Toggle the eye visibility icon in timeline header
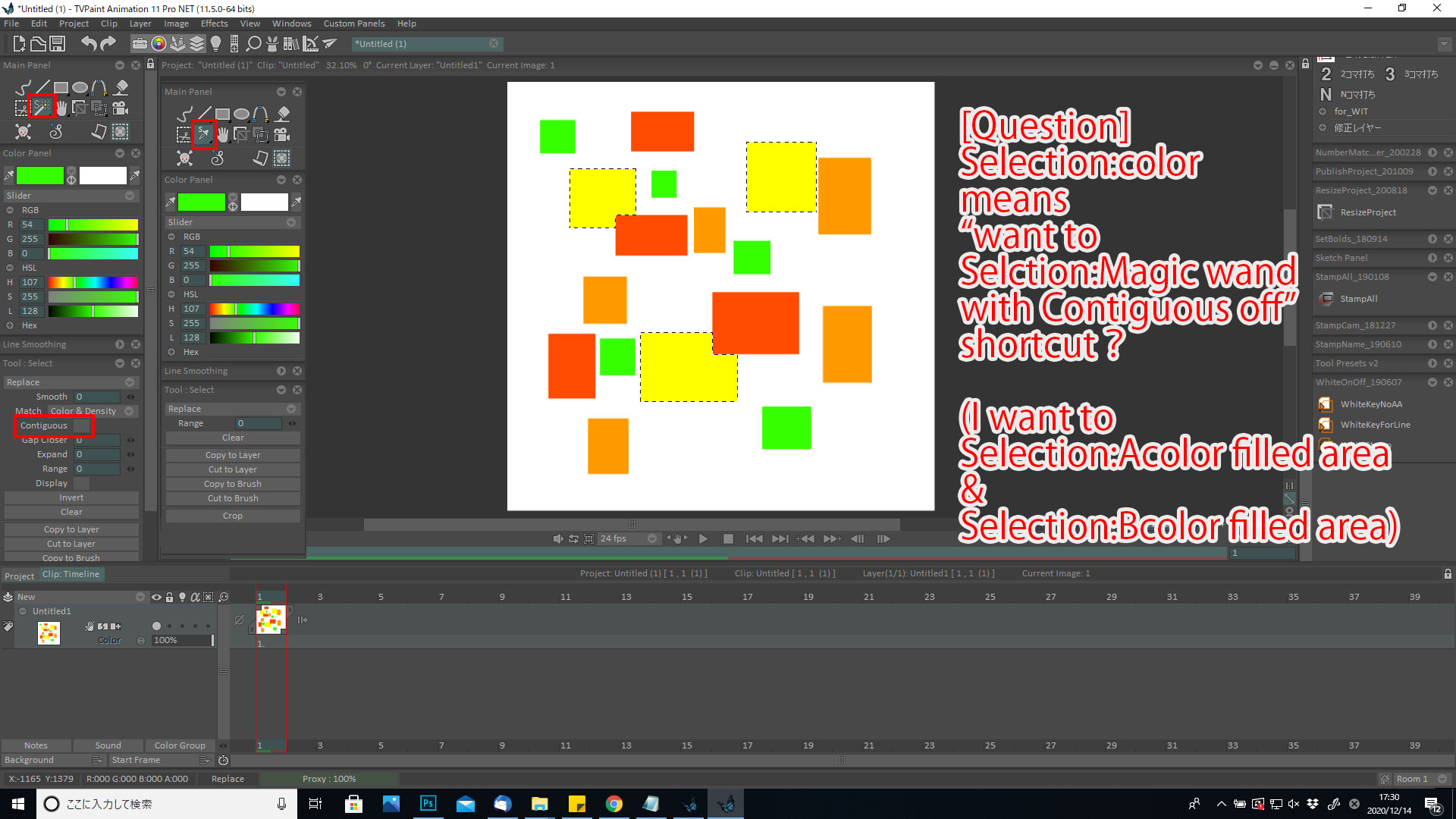 click(156, 597)
